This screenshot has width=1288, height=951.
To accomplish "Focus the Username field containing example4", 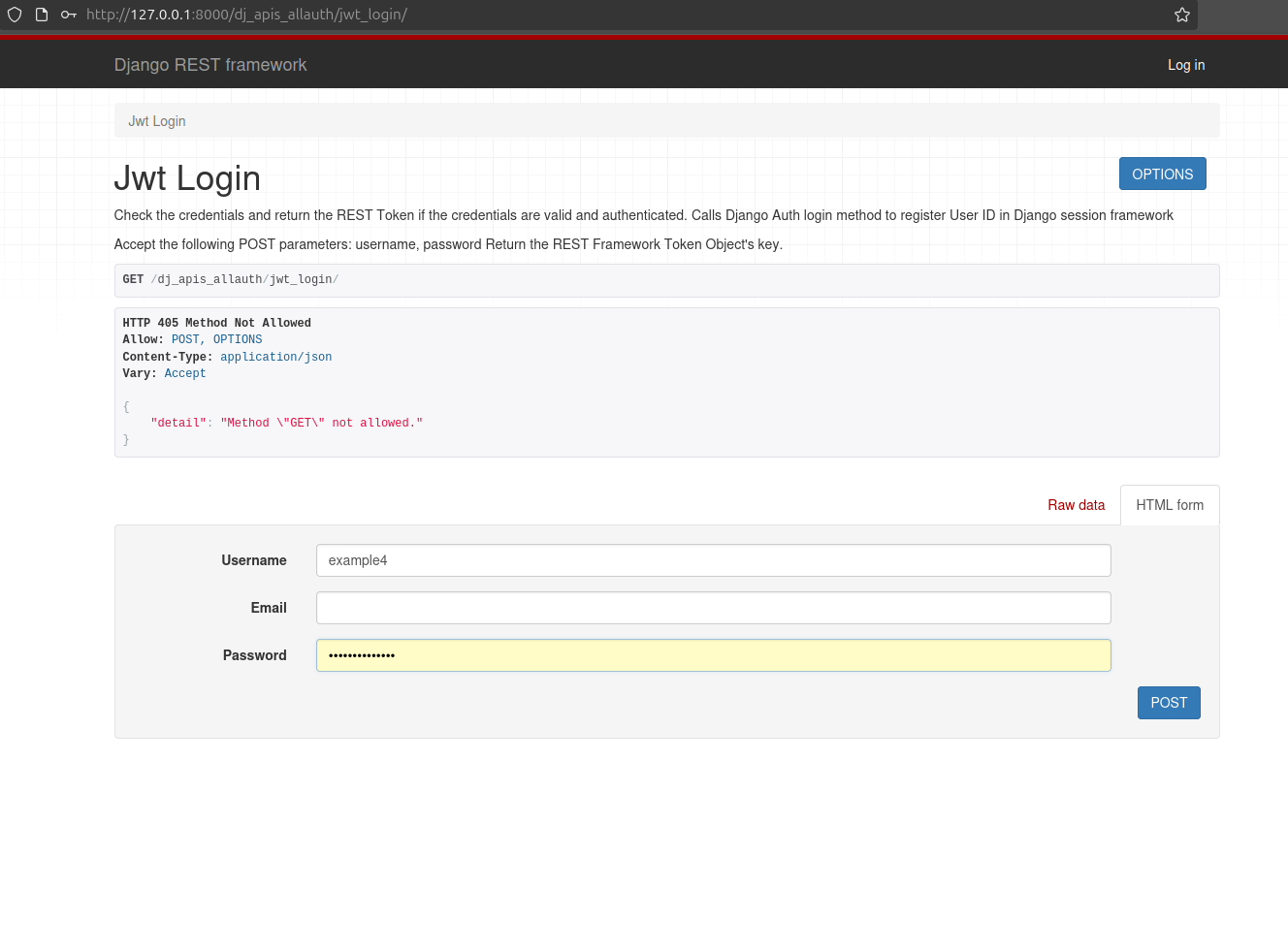I will [713, 560].
